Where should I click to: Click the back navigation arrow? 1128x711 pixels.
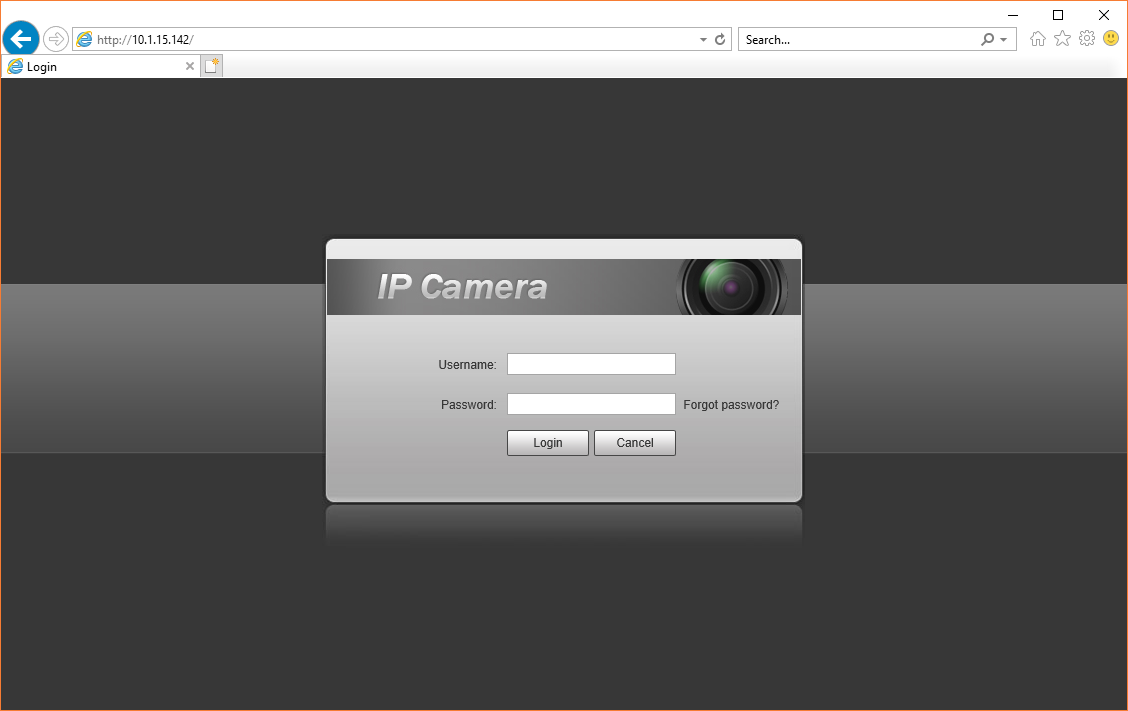click(x=20, y=38)
